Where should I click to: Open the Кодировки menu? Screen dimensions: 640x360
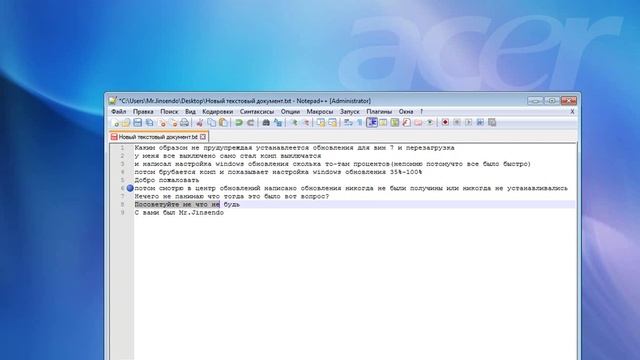(218, 111)
